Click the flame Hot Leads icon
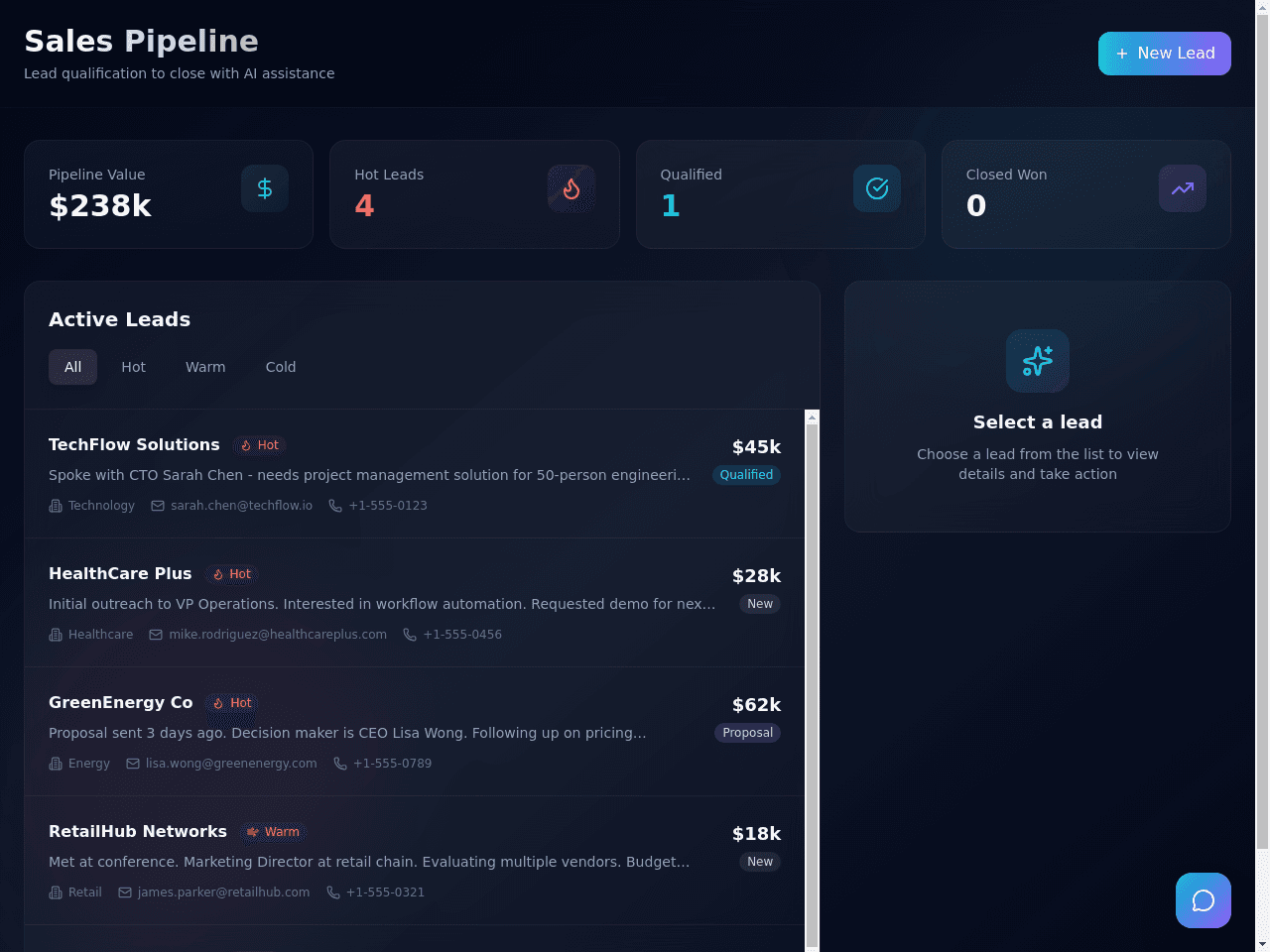 tap(571, 188)
